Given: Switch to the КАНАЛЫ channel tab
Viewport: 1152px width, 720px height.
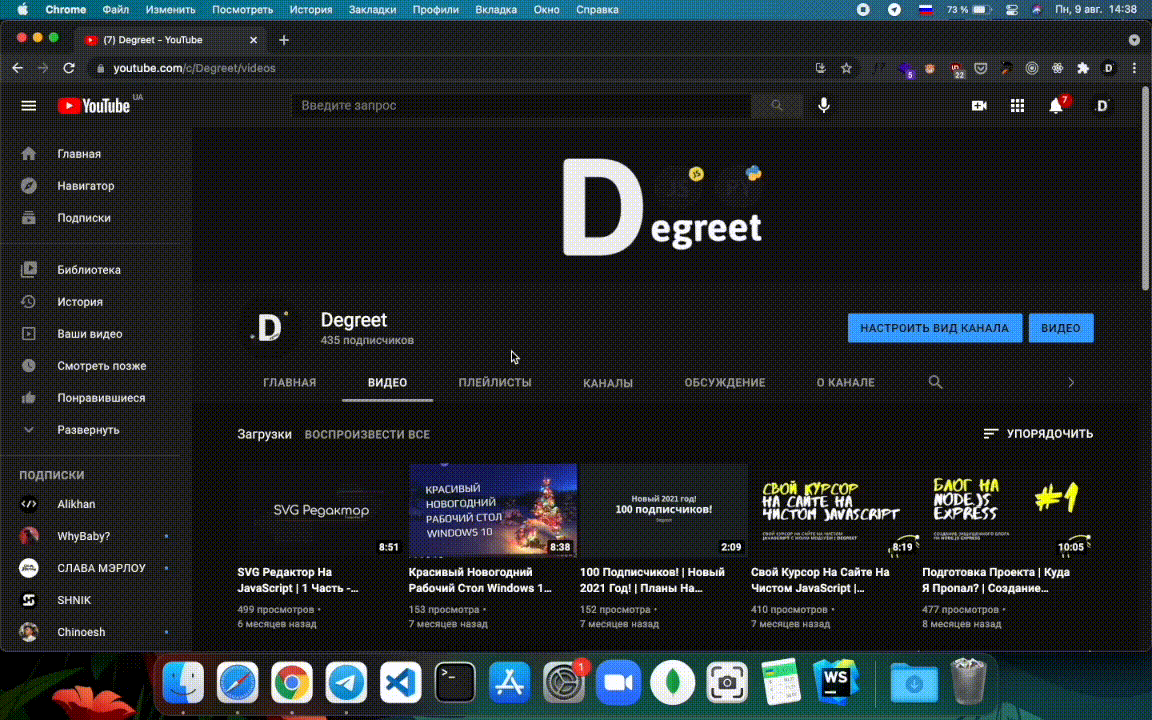Looking at the screenshot, I should pyautogui.click(x=608, y=383).
